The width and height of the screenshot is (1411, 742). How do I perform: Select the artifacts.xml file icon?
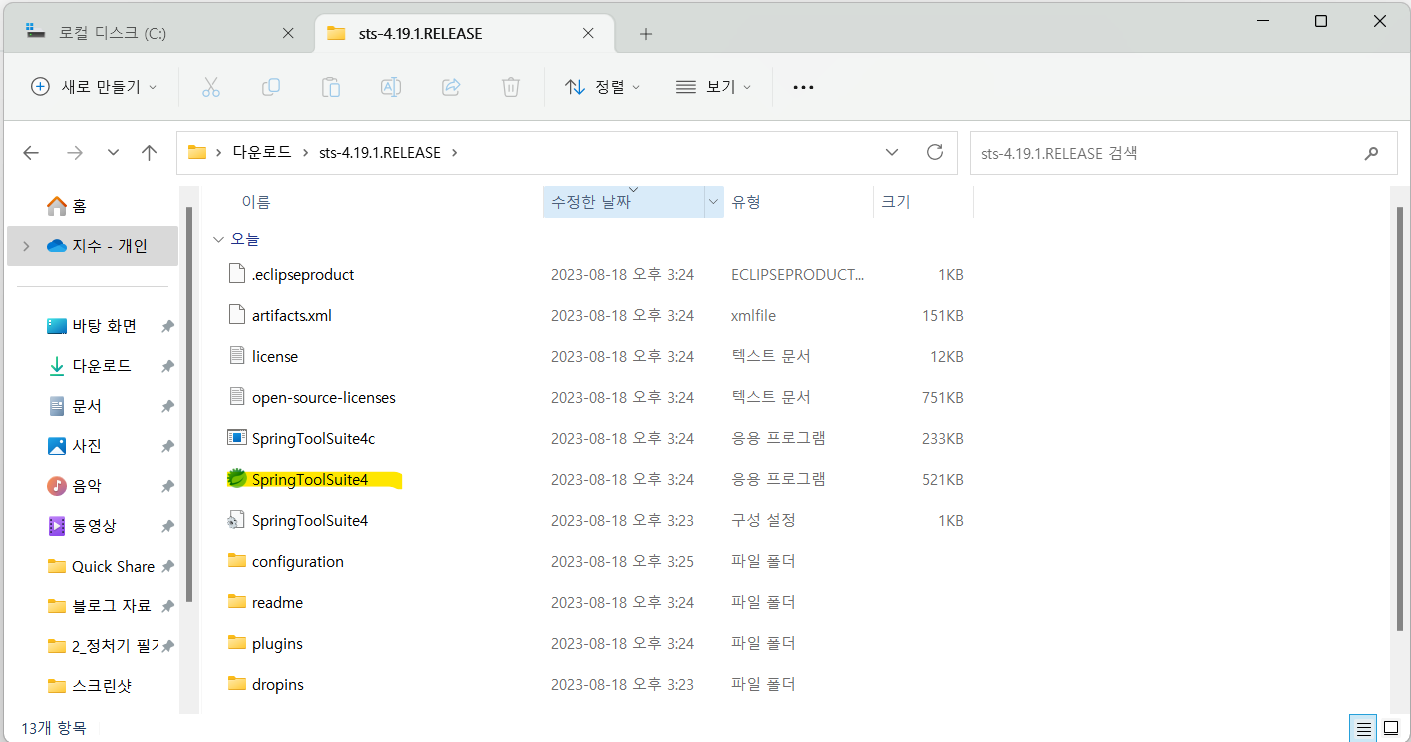pos(236,315)
